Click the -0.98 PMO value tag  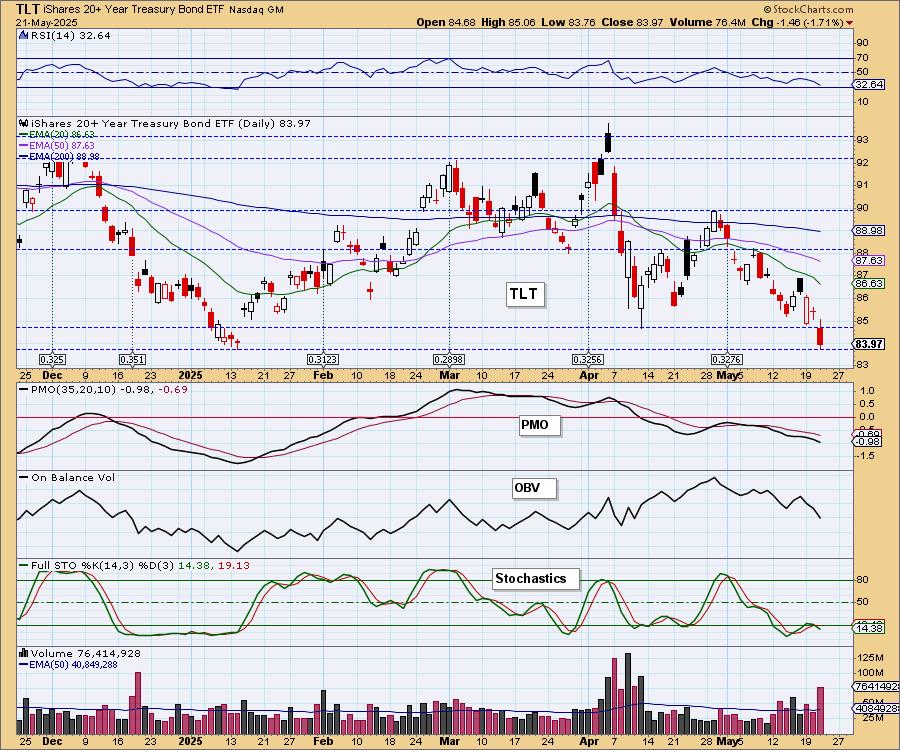click(x=869, y=441)
